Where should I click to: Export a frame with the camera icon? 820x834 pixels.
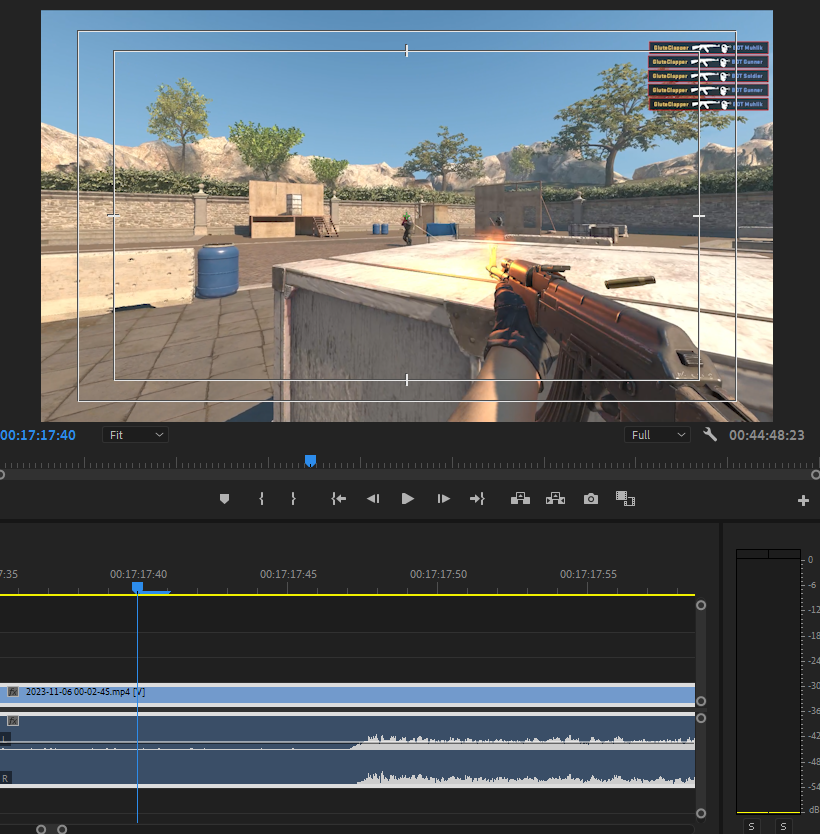[x=591, y=499]
